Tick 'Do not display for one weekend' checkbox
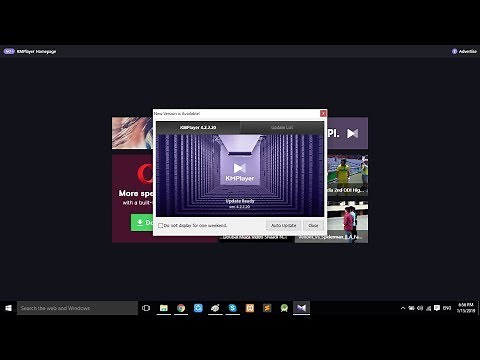The image size is (480, 360). click(x=161, y=226)
